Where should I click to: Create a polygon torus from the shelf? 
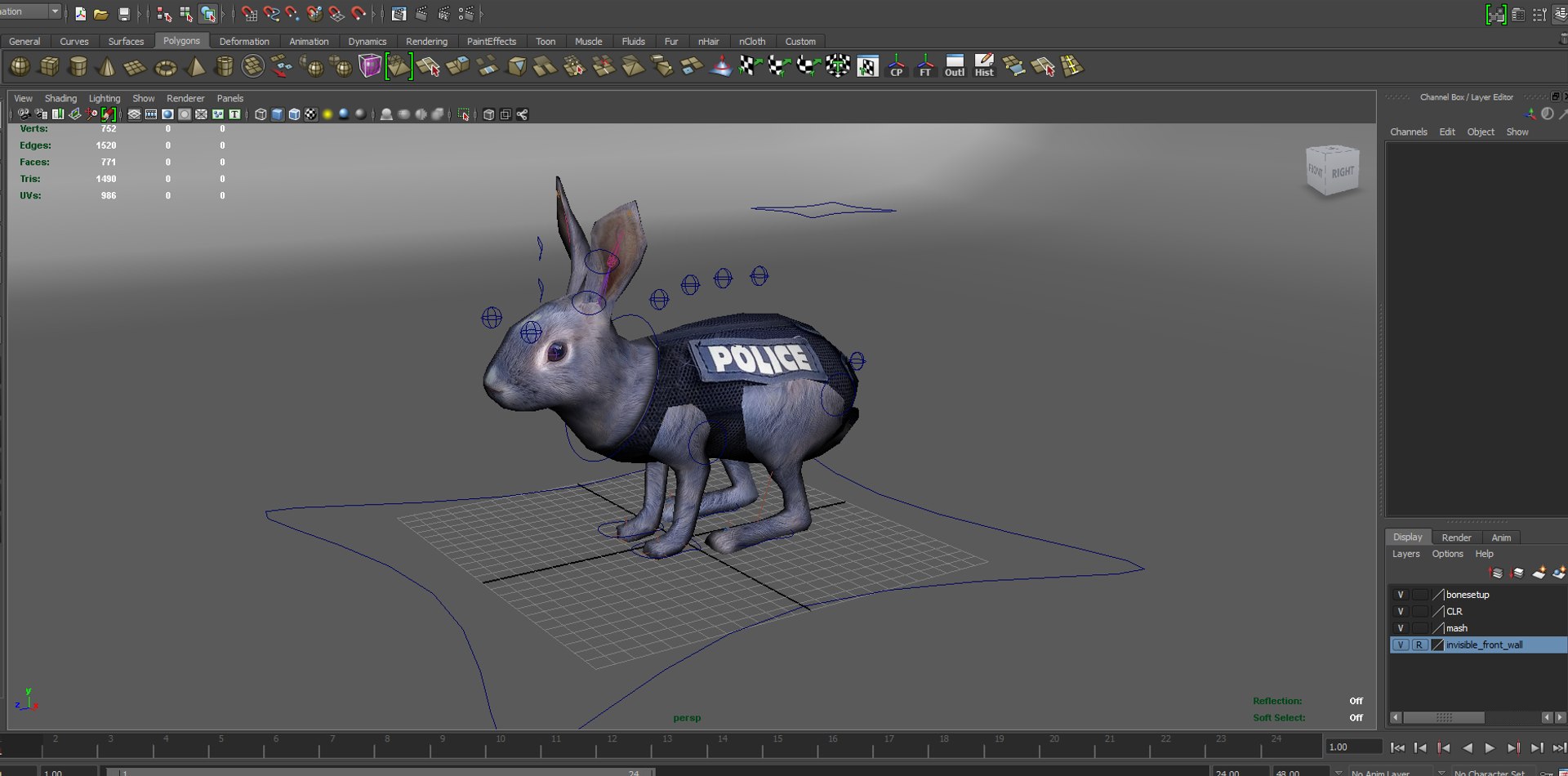(x=166, y=66)
